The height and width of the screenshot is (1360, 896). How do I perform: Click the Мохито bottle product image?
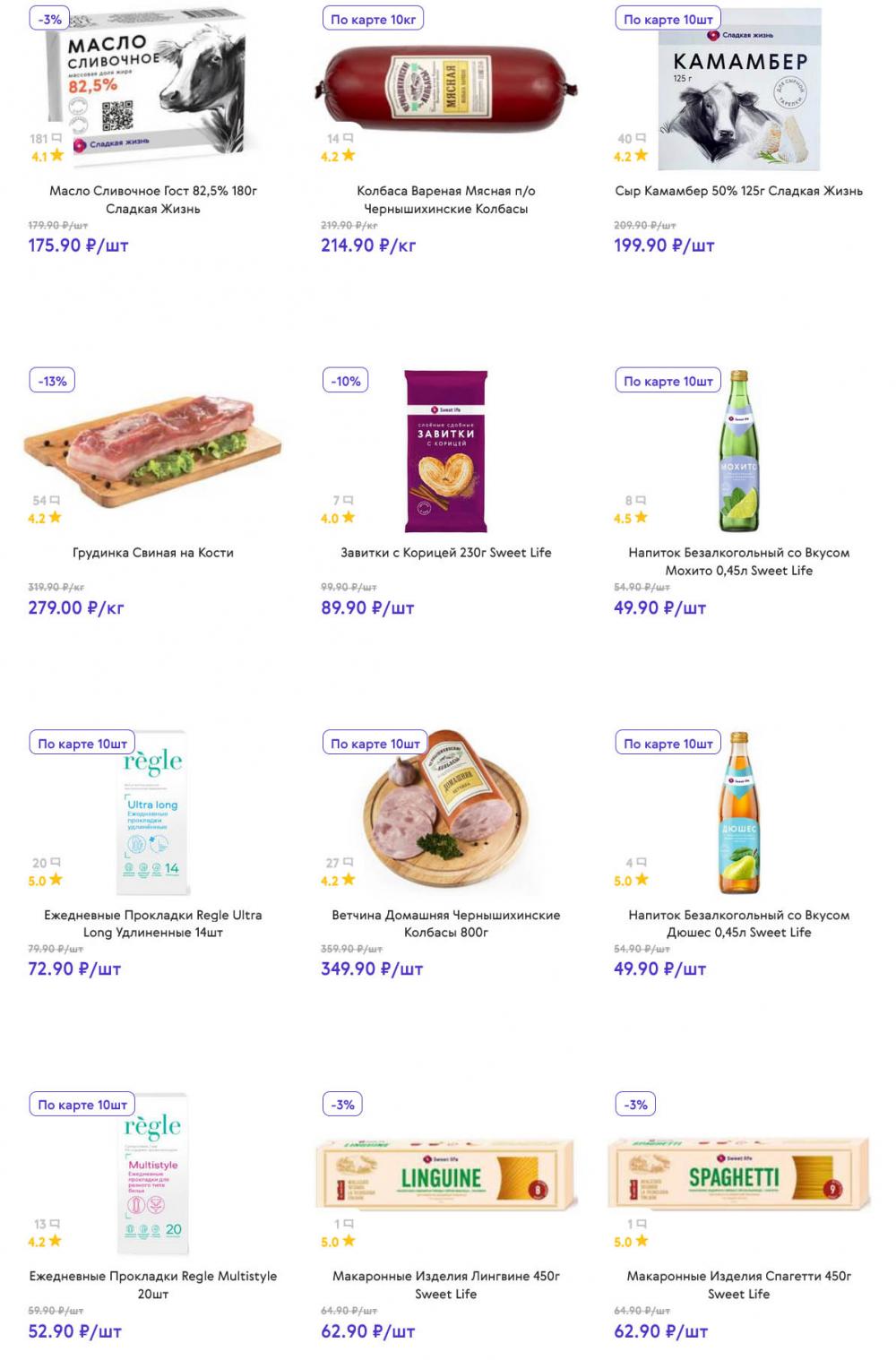pos(739,452)
